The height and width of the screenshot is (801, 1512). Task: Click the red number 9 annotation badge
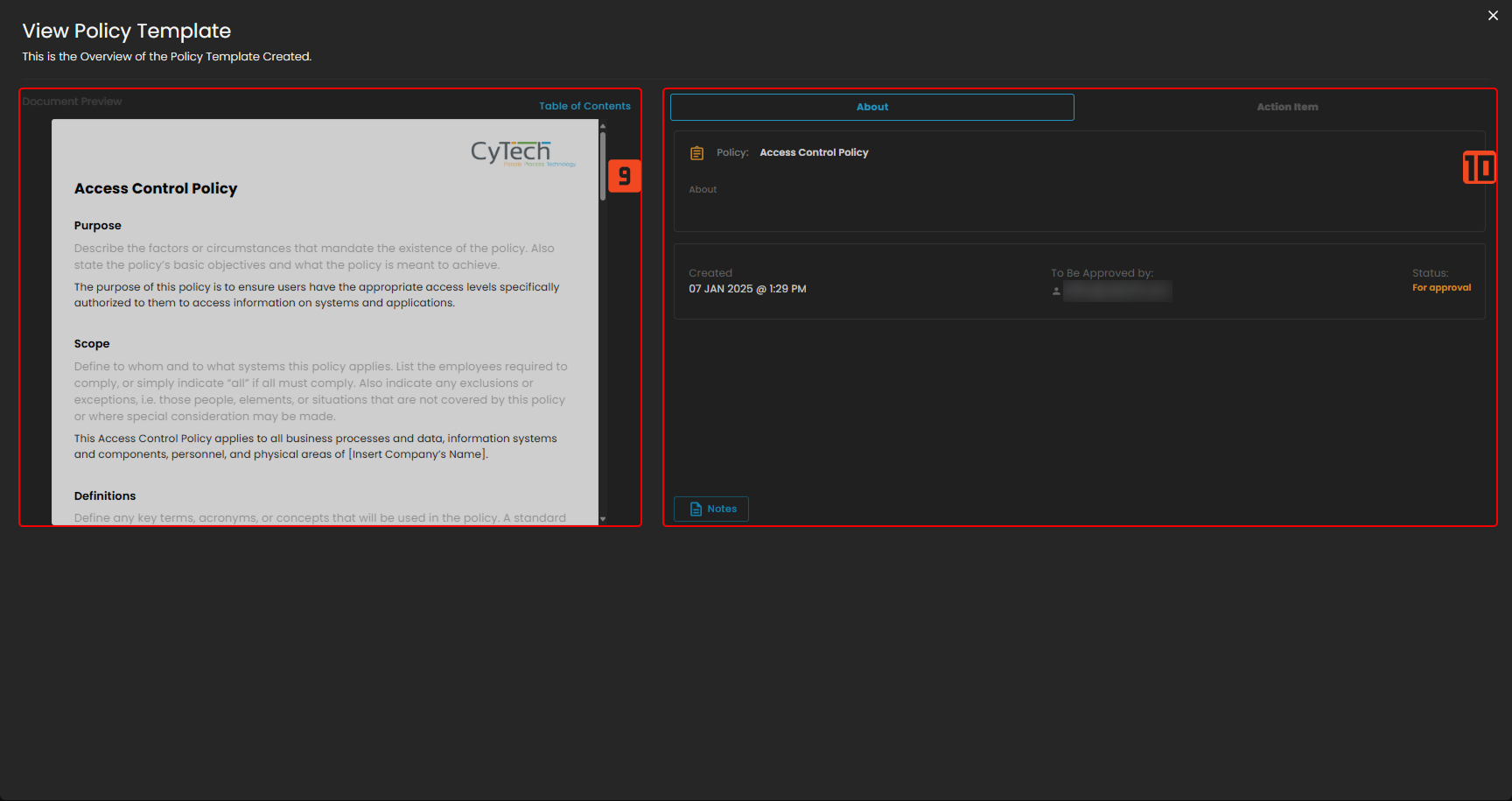point(624,176)
